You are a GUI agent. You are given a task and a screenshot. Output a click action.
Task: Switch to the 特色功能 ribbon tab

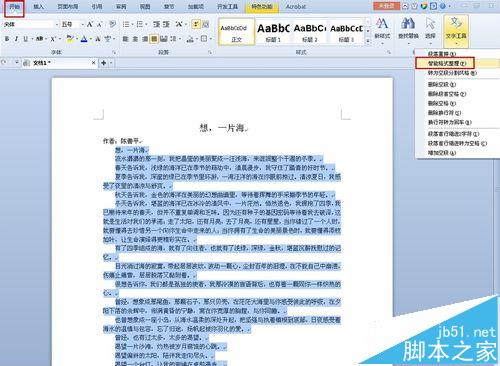click(x=262, y=6)
